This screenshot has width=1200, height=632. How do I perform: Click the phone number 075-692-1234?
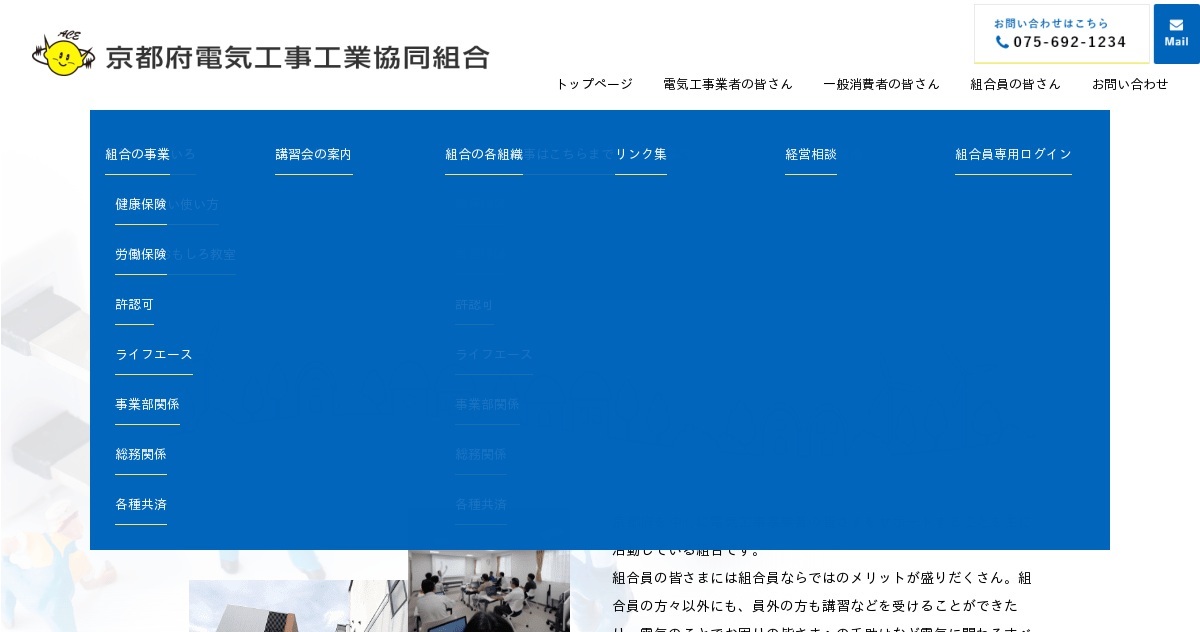[1070, 42]
